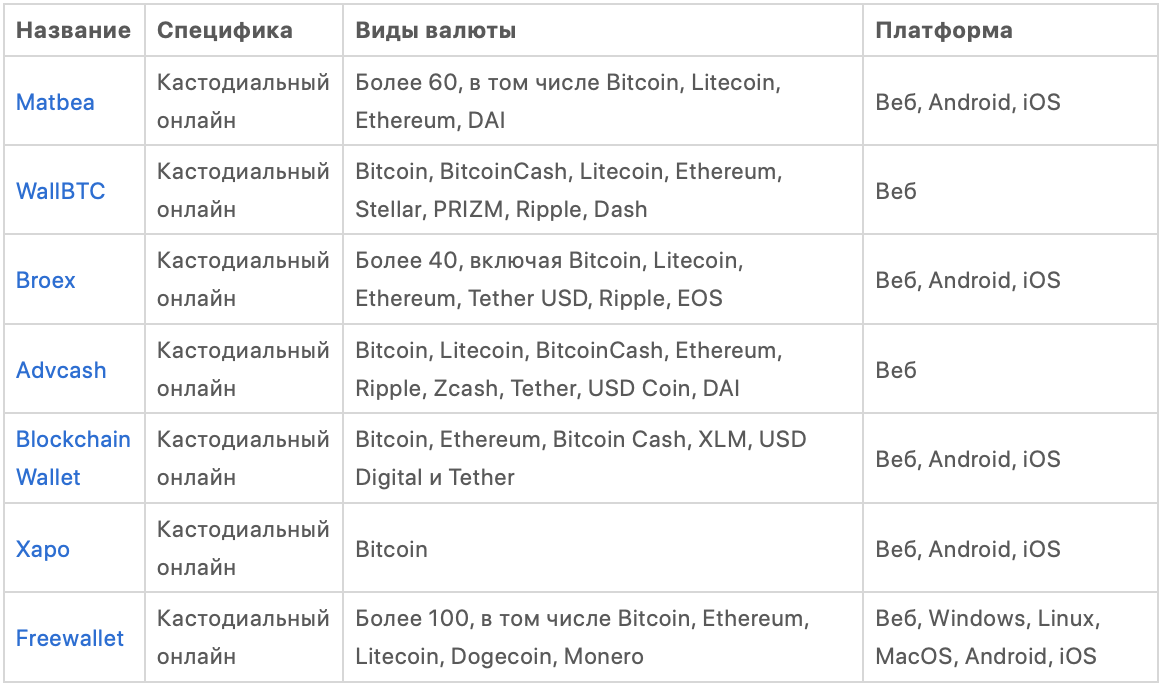The image size is (1160, 684).
Task: Click the 'Название' column header
Action: pos(73,30)
